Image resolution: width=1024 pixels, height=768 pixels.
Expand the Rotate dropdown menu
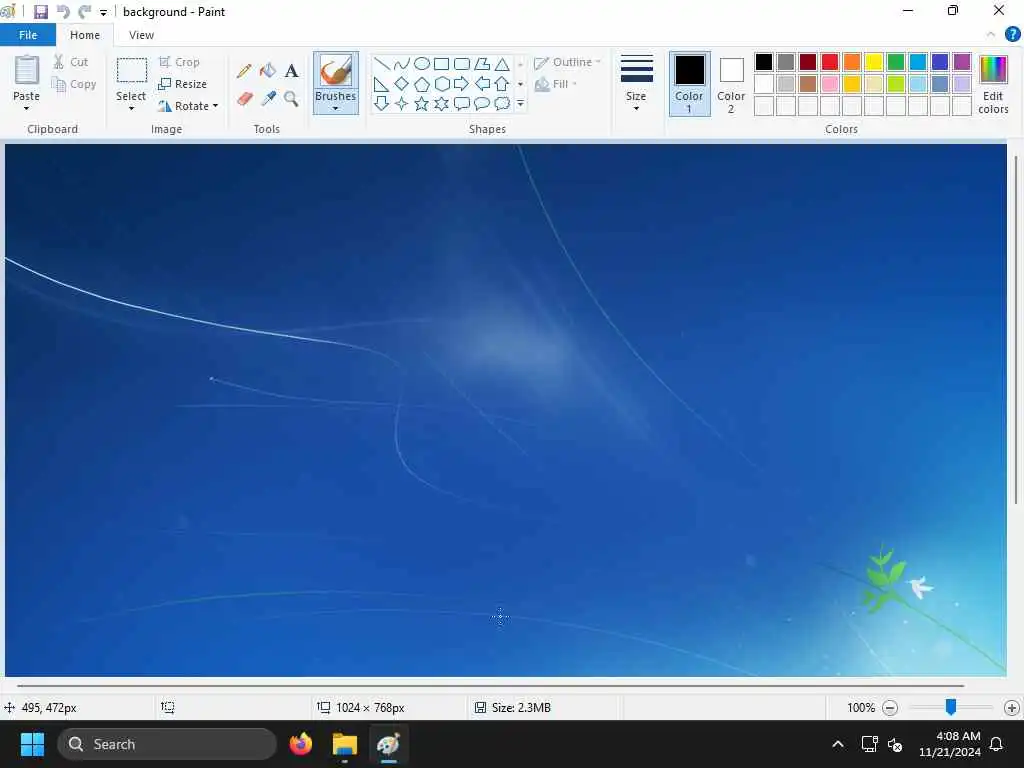(215, 106)
